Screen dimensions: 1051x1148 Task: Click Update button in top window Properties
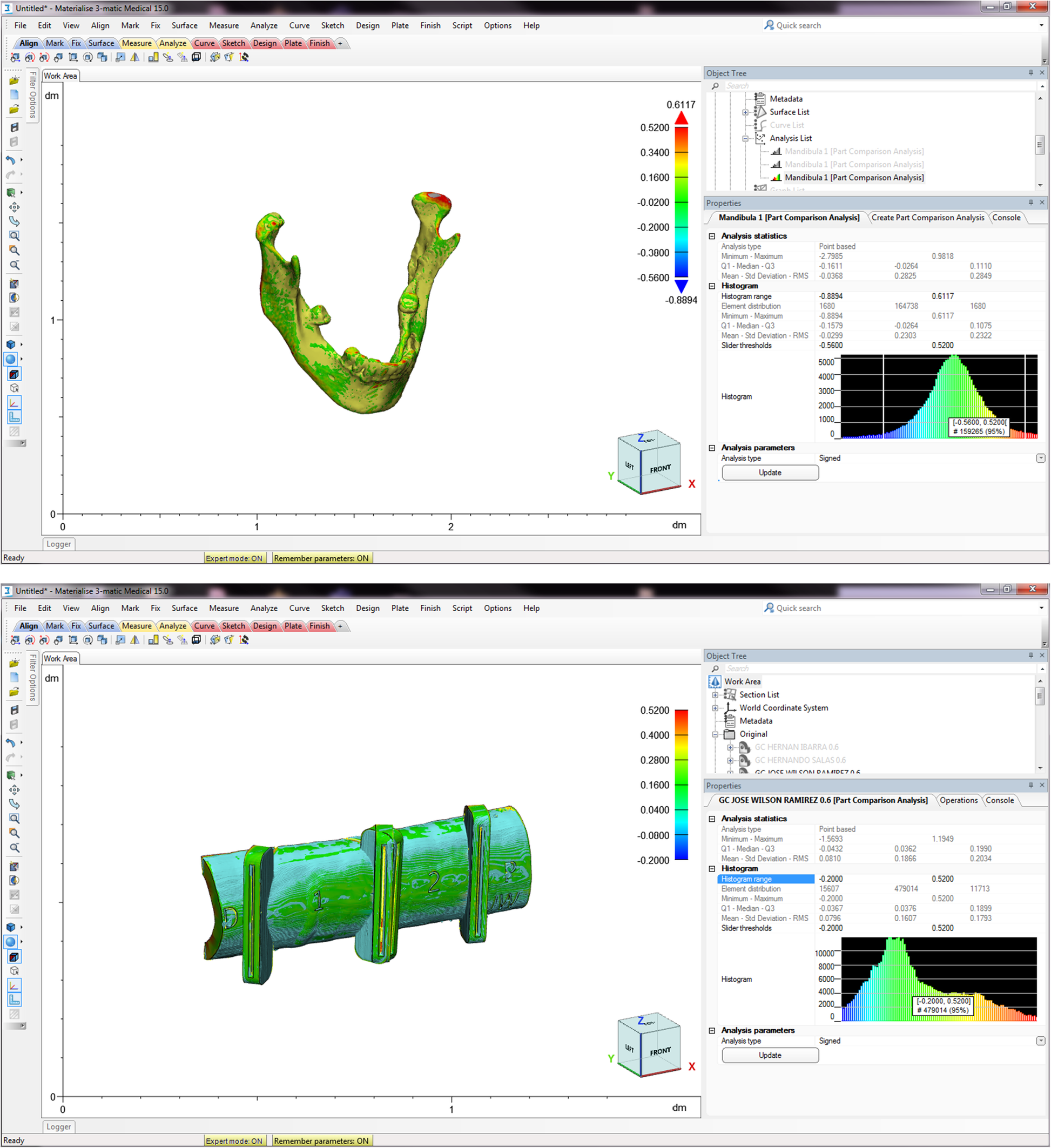point(770,472)
